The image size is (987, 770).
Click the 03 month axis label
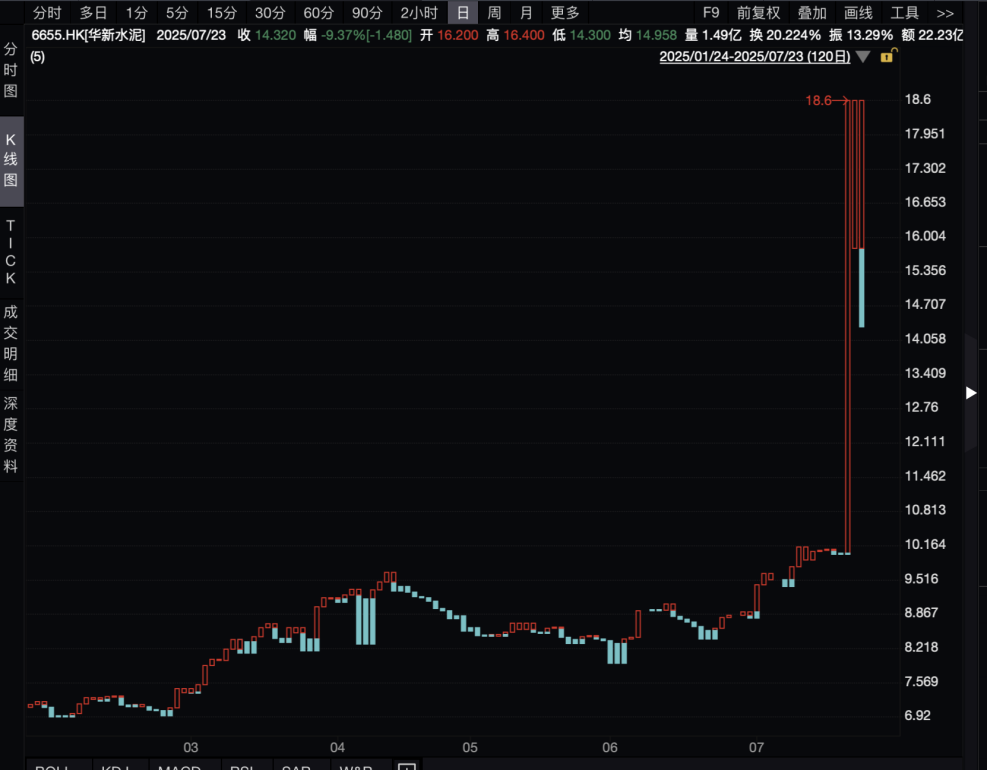(x=191, y=747)
